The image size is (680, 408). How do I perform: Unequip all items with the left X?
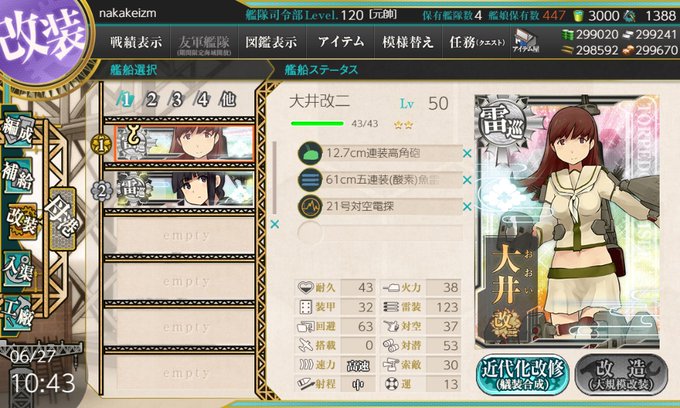(275, 225)
